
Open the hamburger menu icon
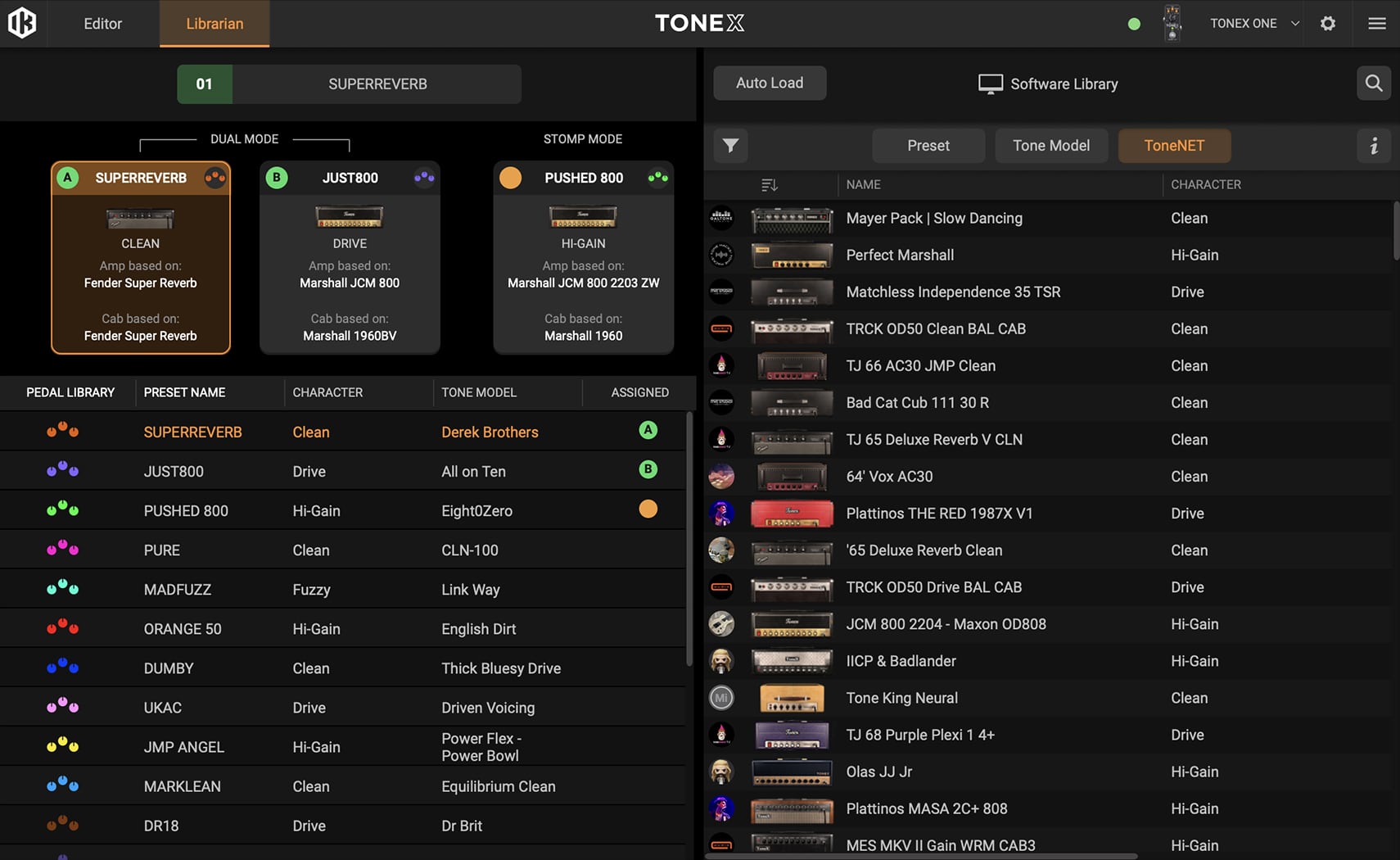[x=1376, y=24]
